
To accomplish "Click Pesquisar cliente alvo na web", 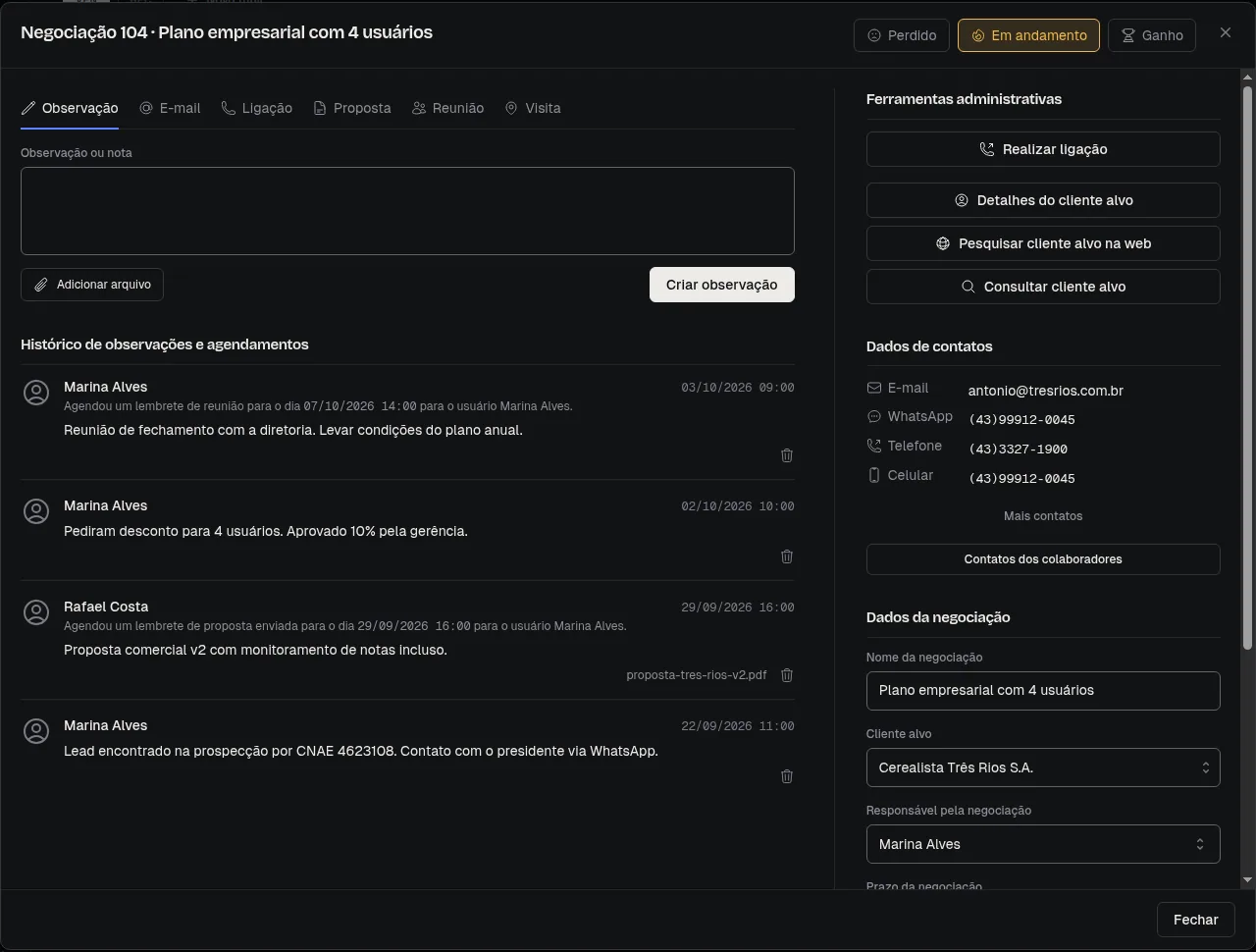I will [1043, 243].
